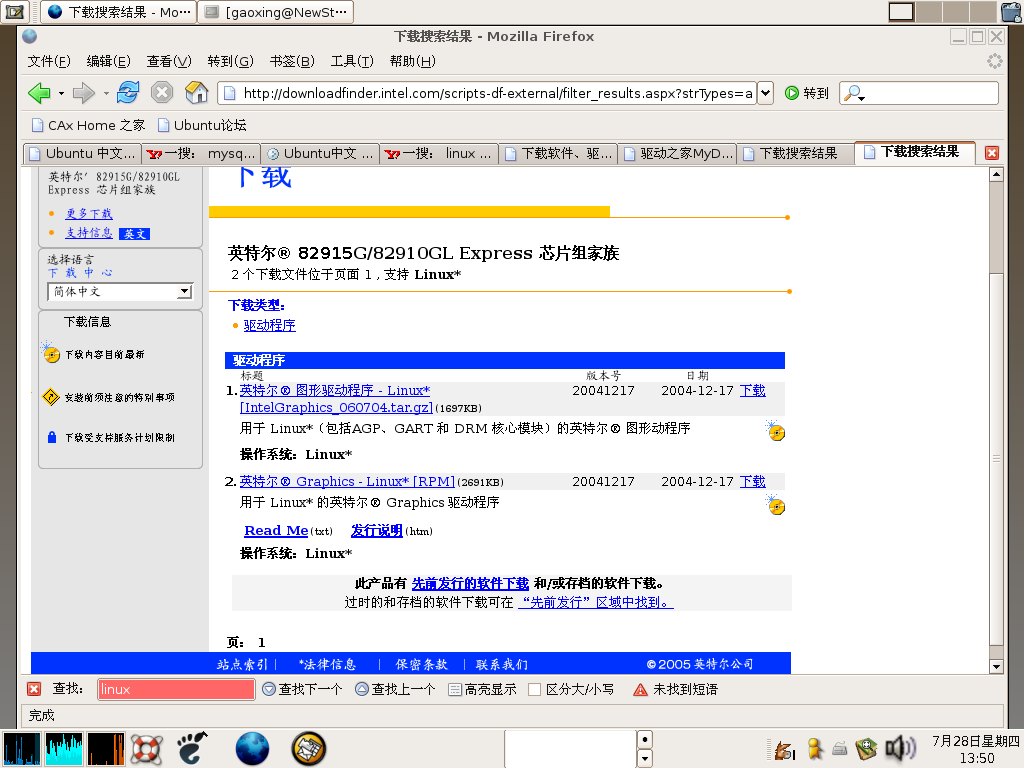
Task: Open the language selection combo box
Action: pos(120,292)
